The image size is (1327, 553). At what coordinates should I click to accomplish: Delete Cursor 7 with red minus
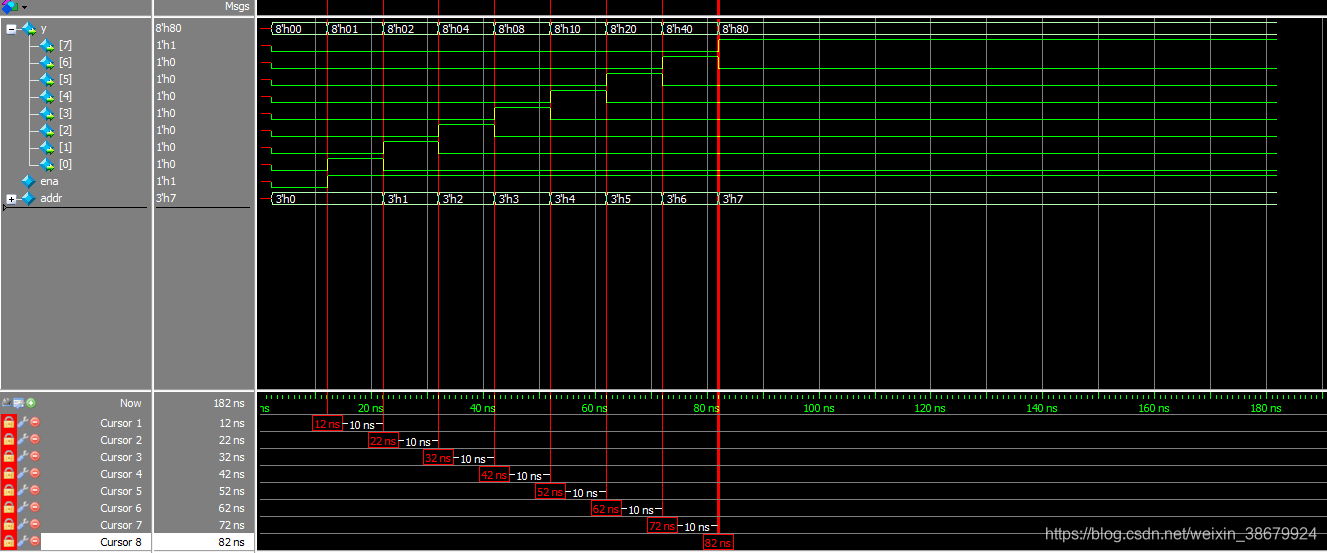(34, 525)
